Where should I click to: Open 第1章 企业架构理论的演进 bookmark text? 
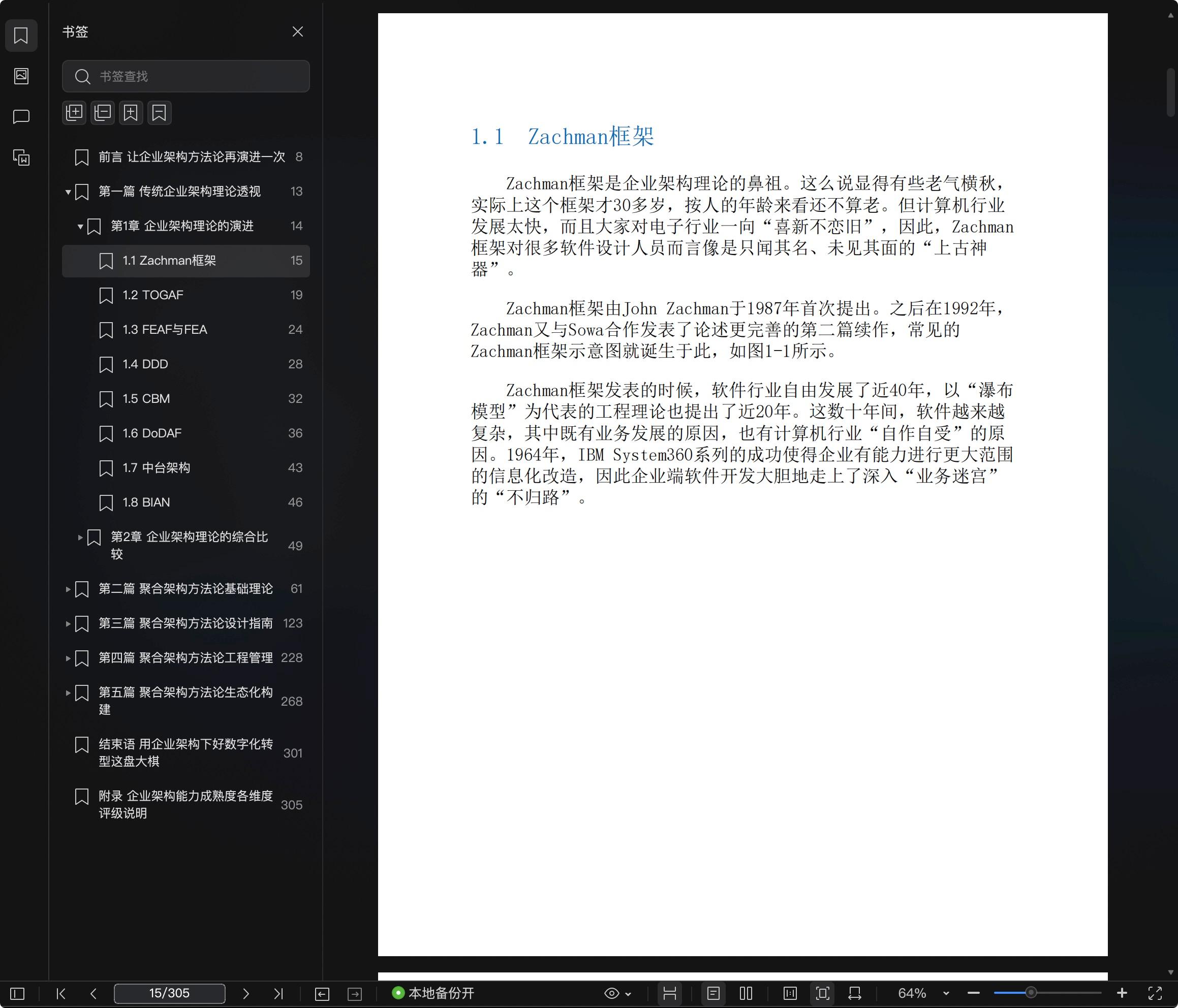pyautogui.click(x=182, y=226)
